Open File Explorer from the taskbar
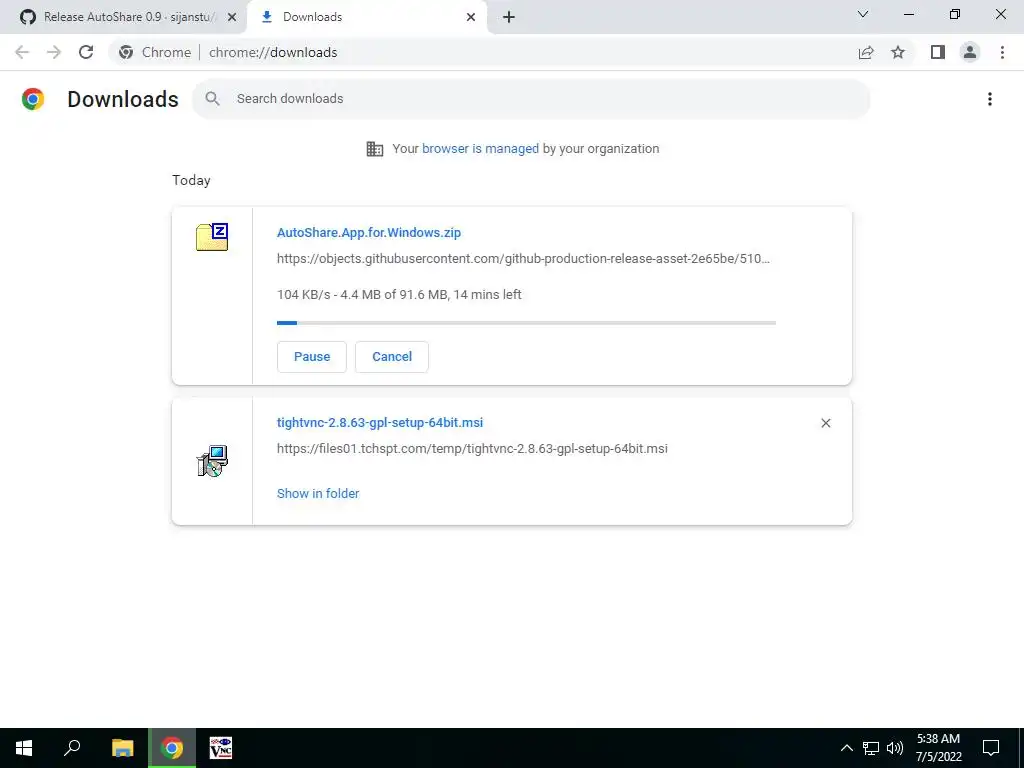 122,748
